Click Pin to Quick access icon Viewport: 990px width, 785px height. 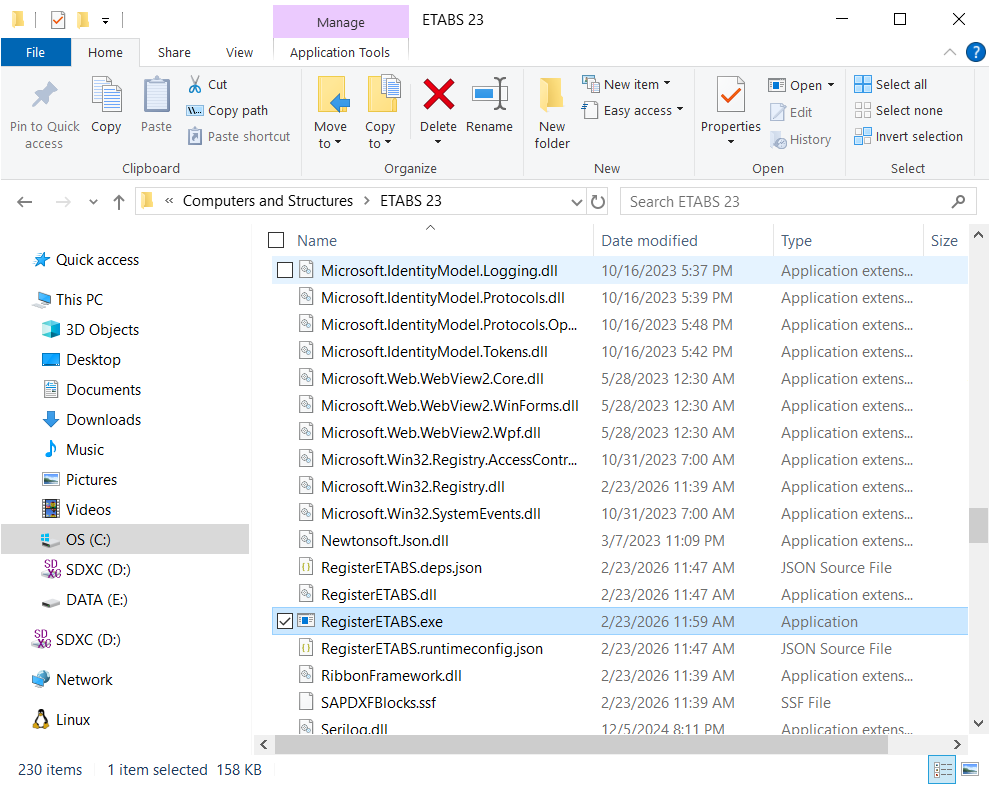[44, 95]
